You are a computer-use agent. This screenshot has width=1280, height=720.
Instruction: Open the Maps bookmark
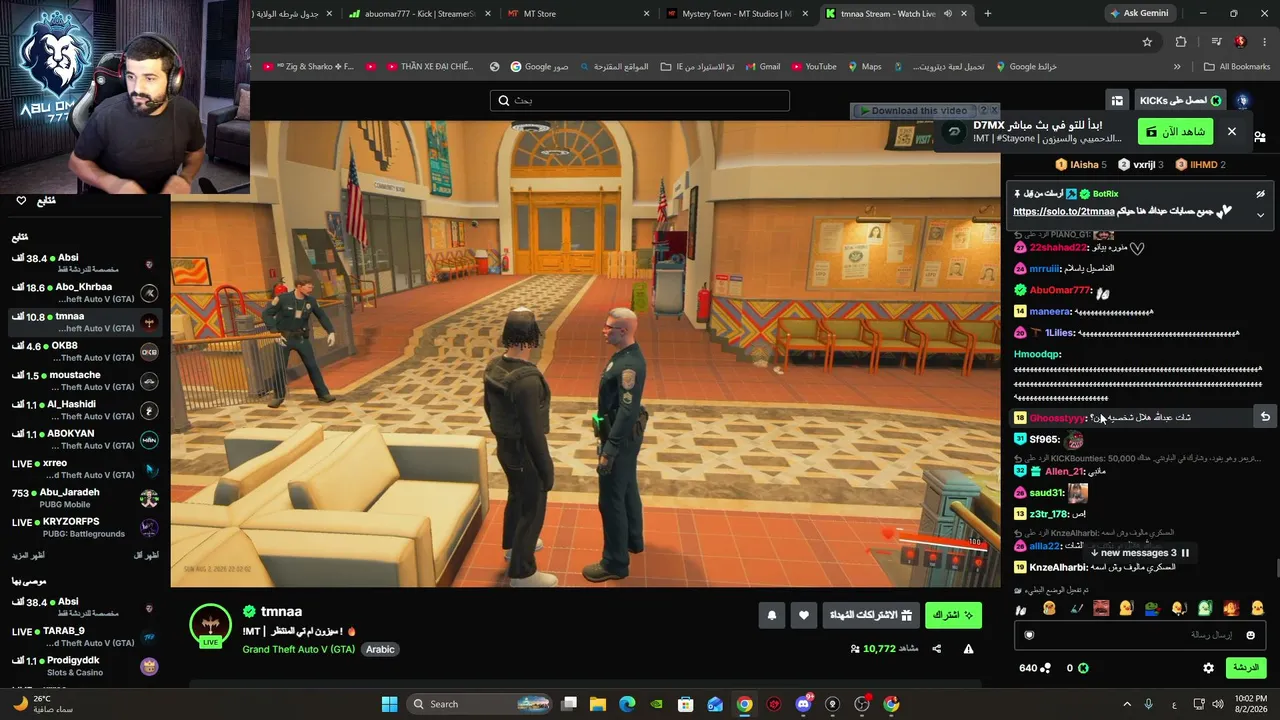[x=863, y=67]
